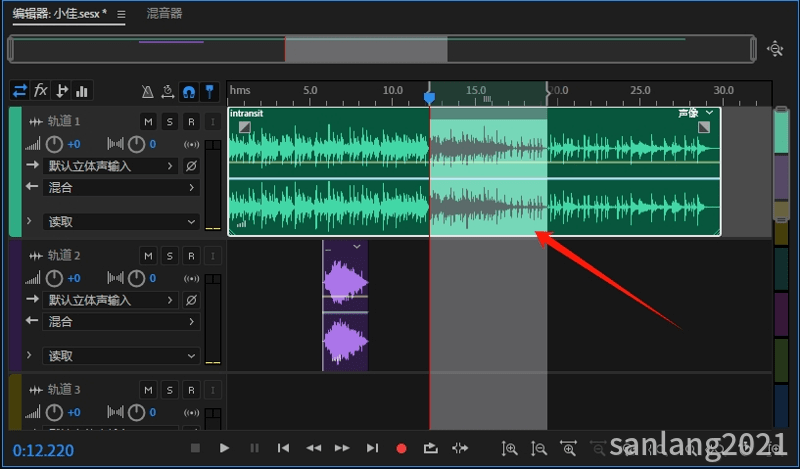
Task: Click the Rewind button
Action: click(x=313, y=449)
